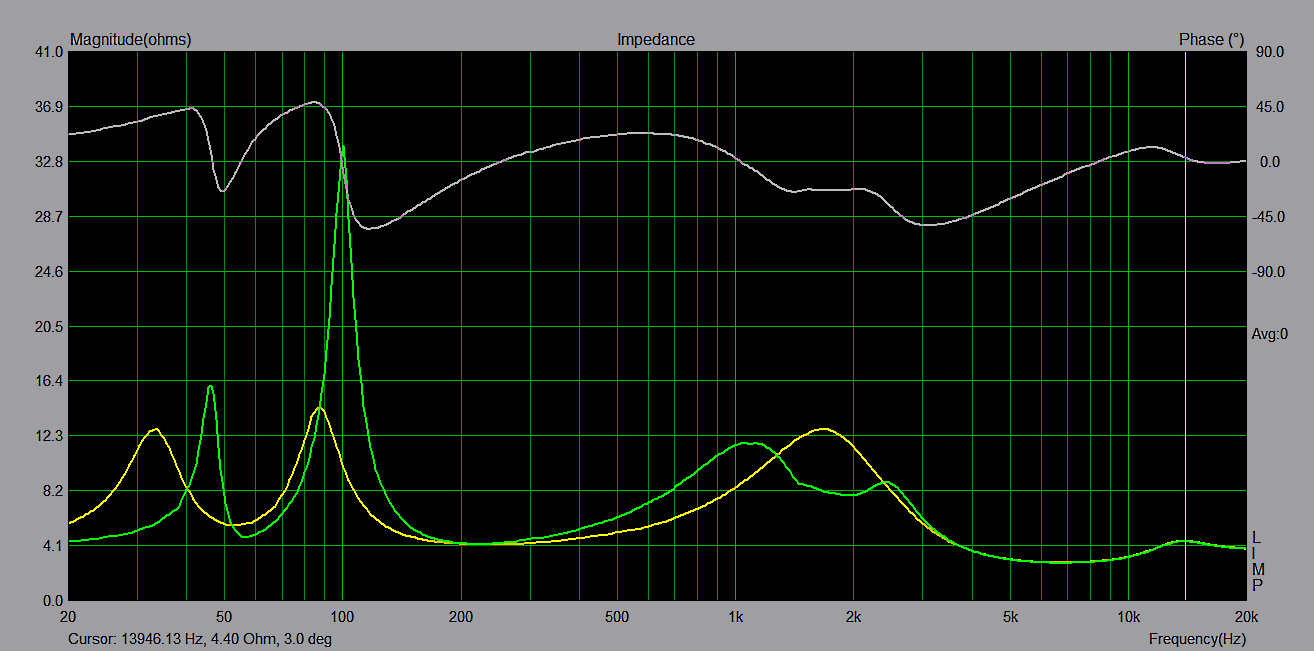Click the '-90.0' phase axis value
The width and height of the screenshot is (1314, 651).
[1267, 272]
